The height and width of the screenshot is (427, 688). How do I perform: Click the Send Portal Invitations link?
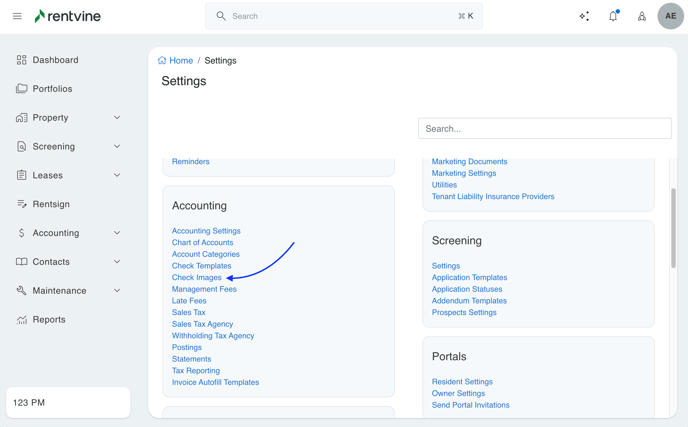470,405
